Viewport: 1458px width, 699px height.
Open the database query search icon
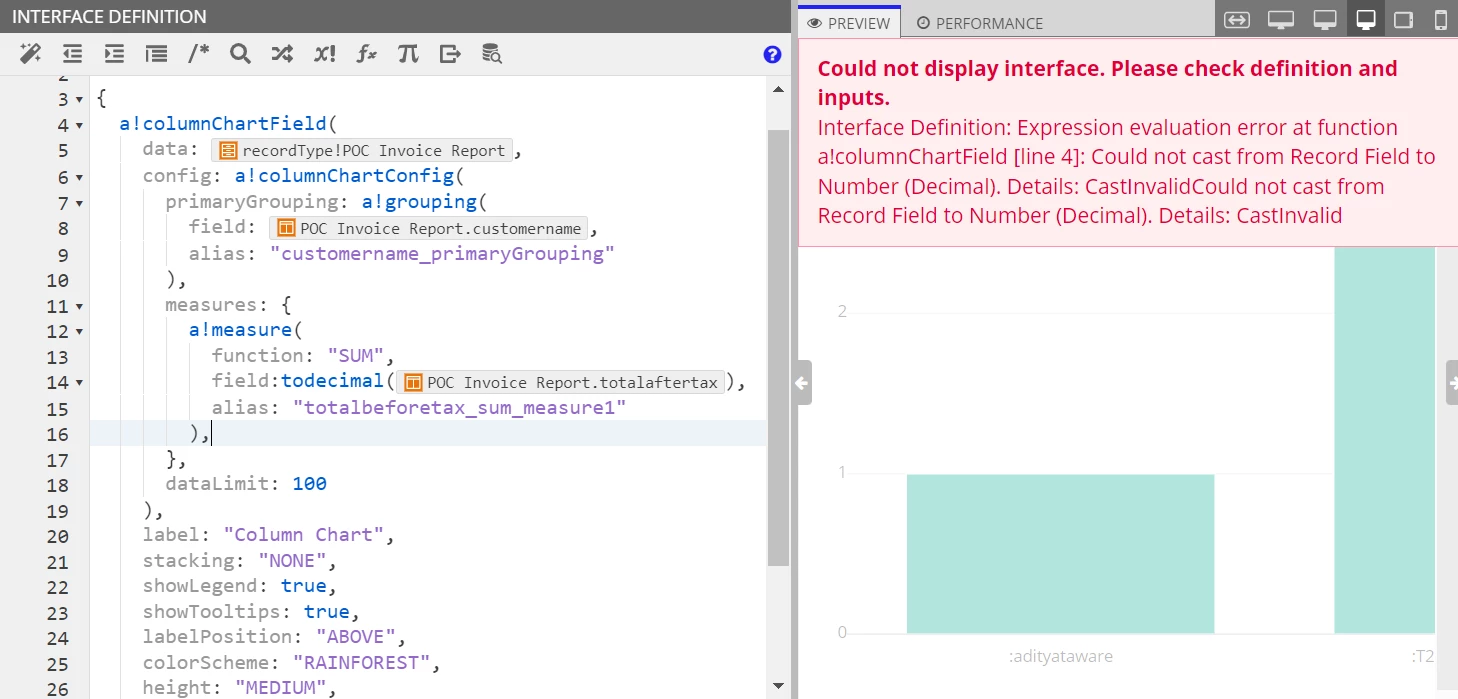pos(492,54)
